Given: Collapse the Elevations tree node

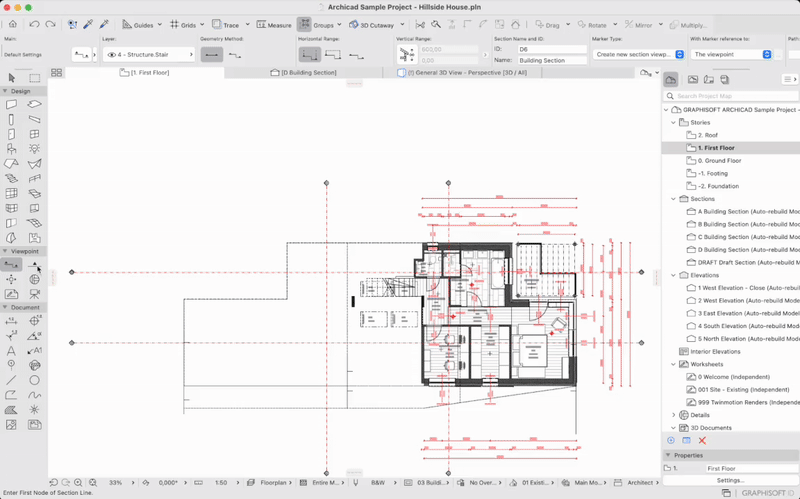Looking at the screenshot, I should (673, 276).
